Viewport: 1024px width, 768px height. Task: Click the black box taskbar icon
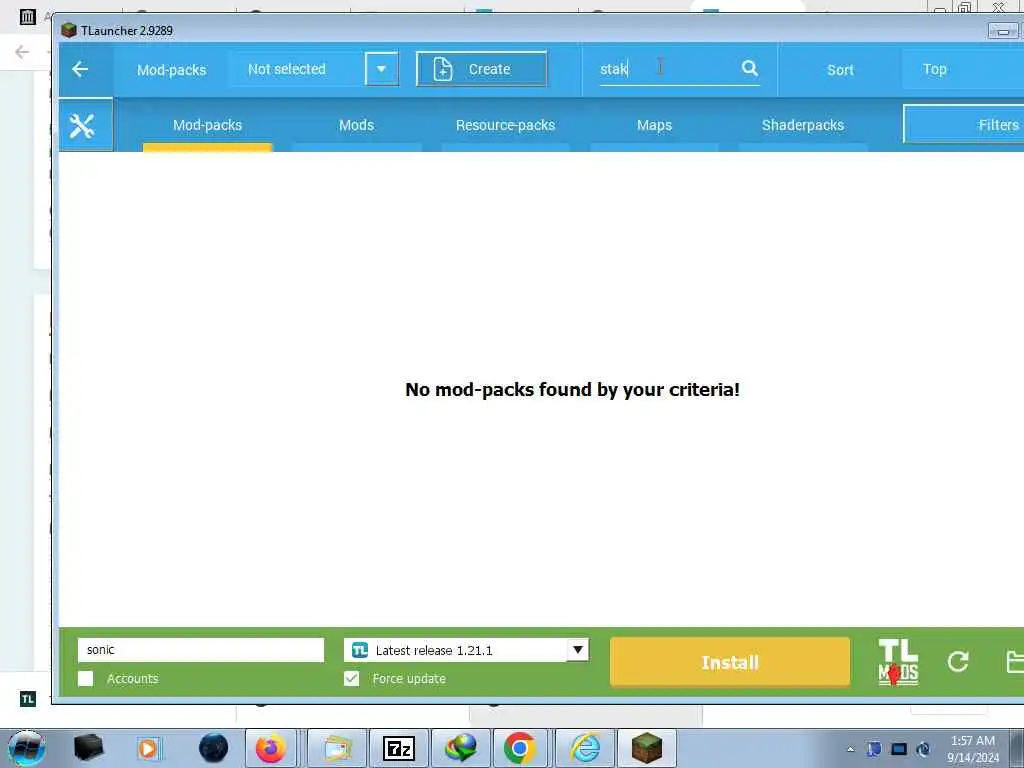coord(88,748)
